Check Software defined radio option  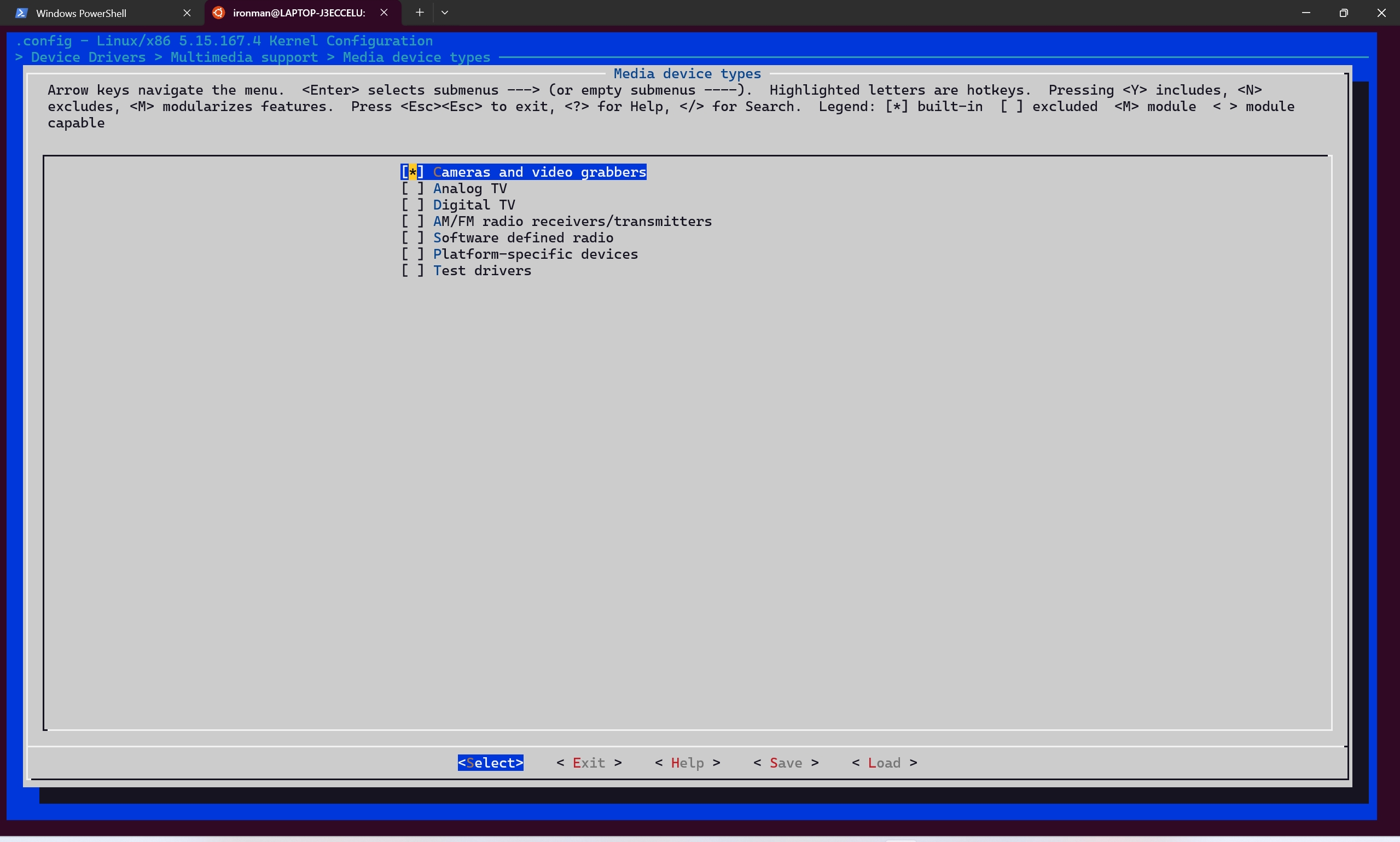pos(413,238)
